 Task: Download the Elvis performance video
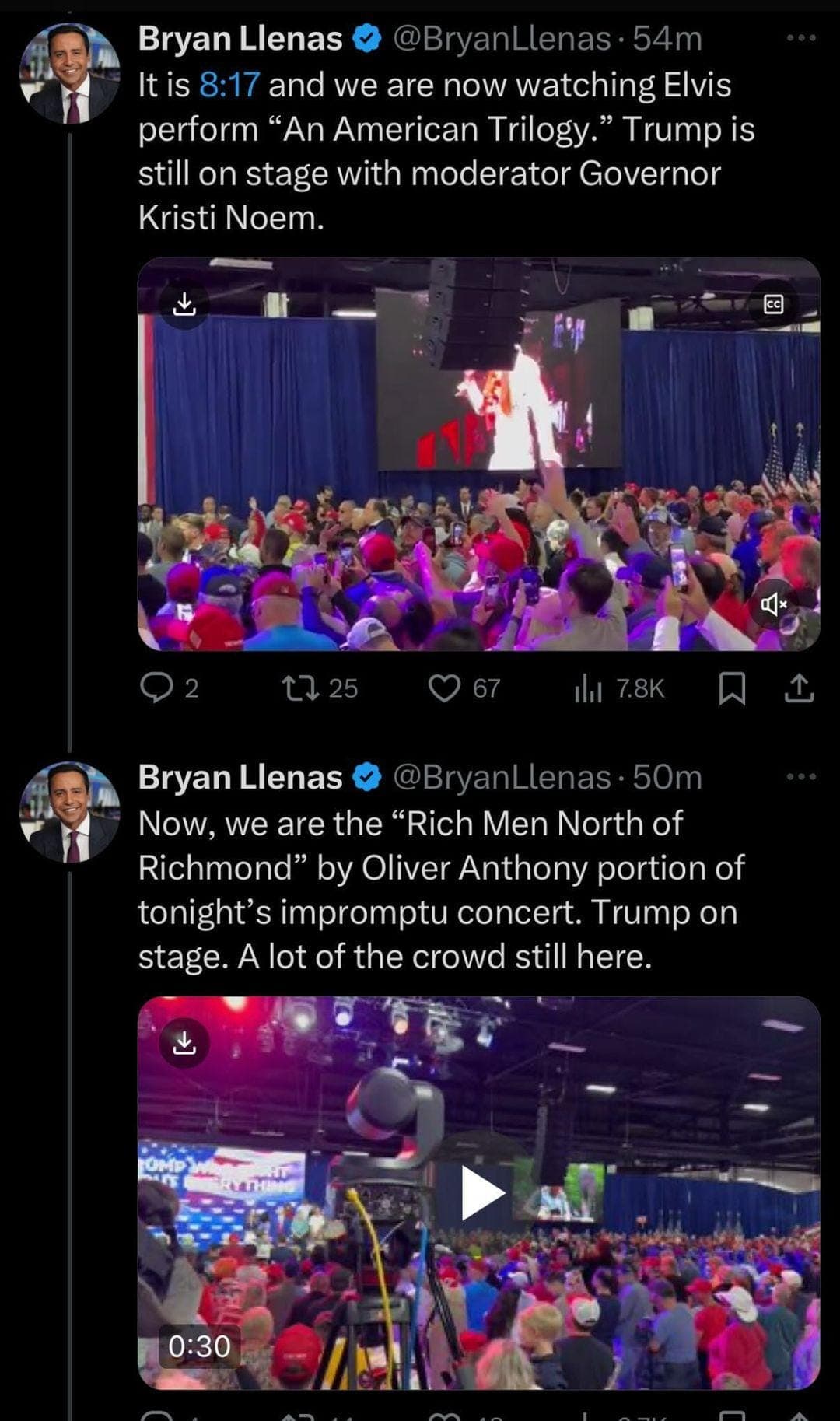tap(184, 304)
